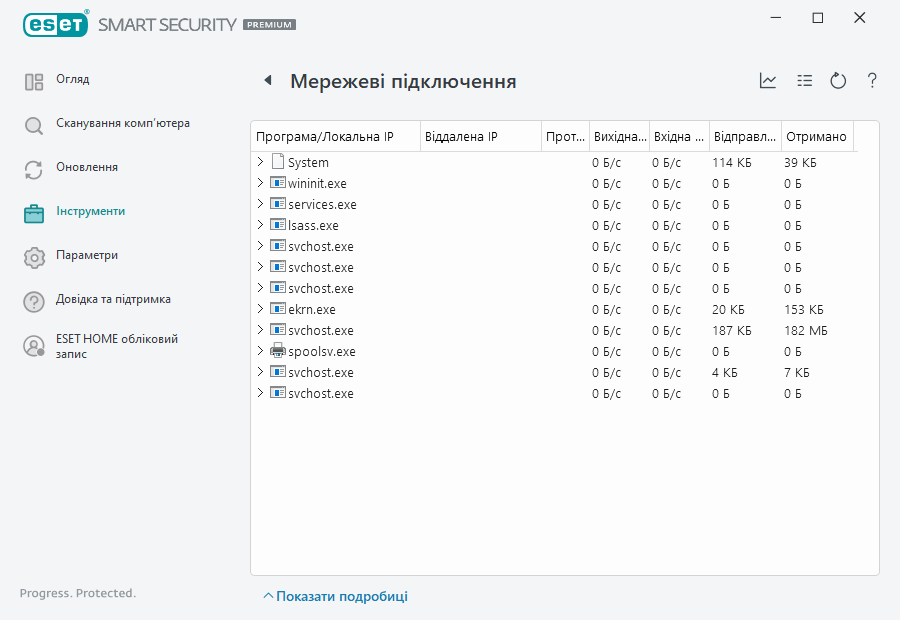The height and width of the screenshot is (620, 900).
Task: Click the Оновлення refresh icon in sidebar
Action: [33, 167]
